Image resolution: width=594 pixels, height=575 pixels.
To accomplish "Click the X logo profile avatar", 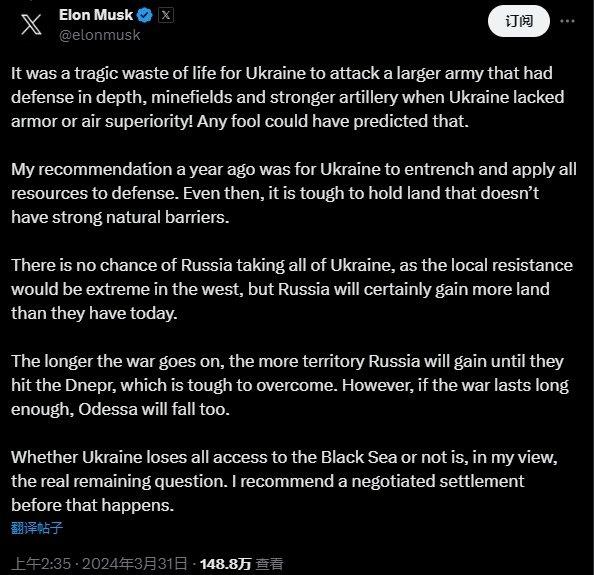I will tap(31, 24).
